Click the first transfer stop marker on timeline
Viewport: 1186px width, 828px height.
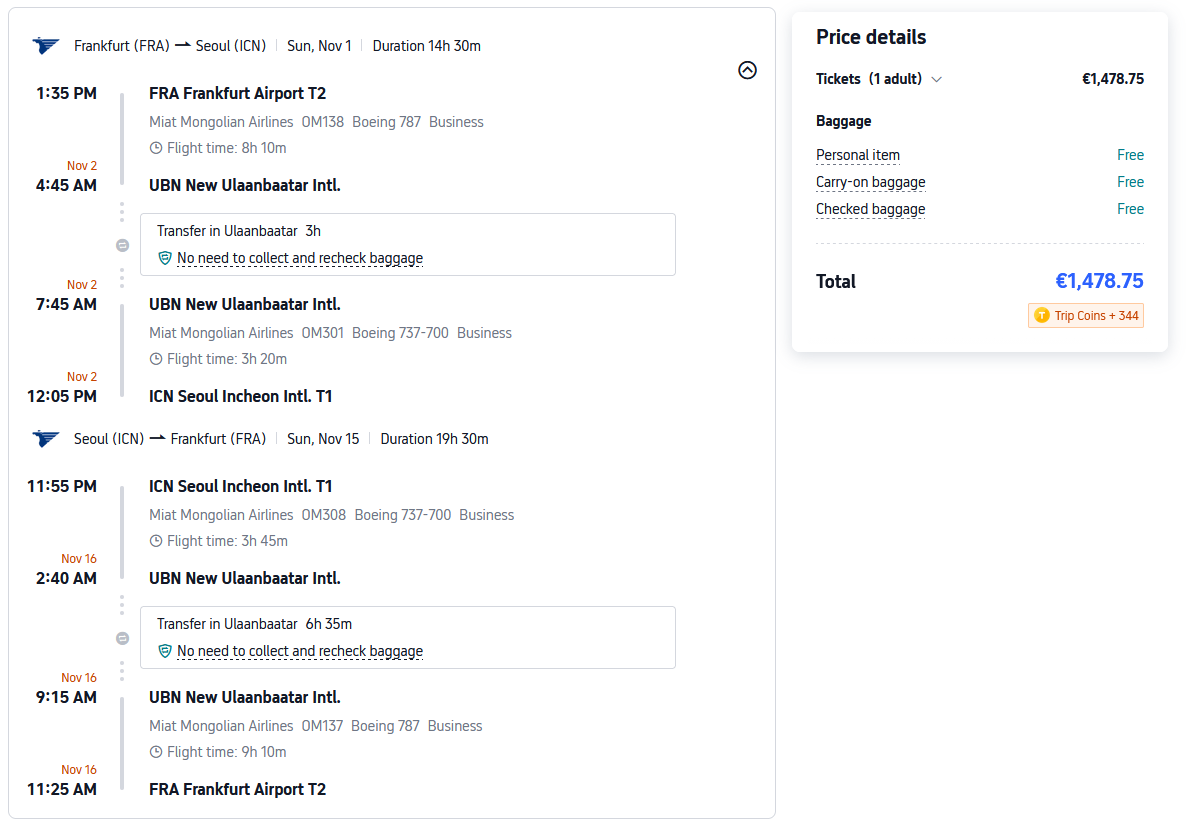(x=122, y=245)
